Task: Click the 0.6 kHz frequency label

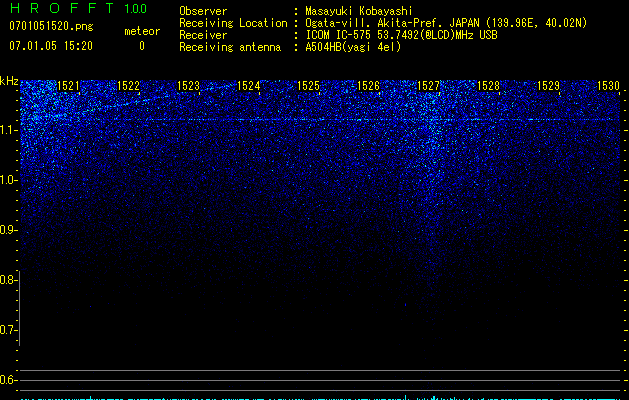Action: (8, 380)
